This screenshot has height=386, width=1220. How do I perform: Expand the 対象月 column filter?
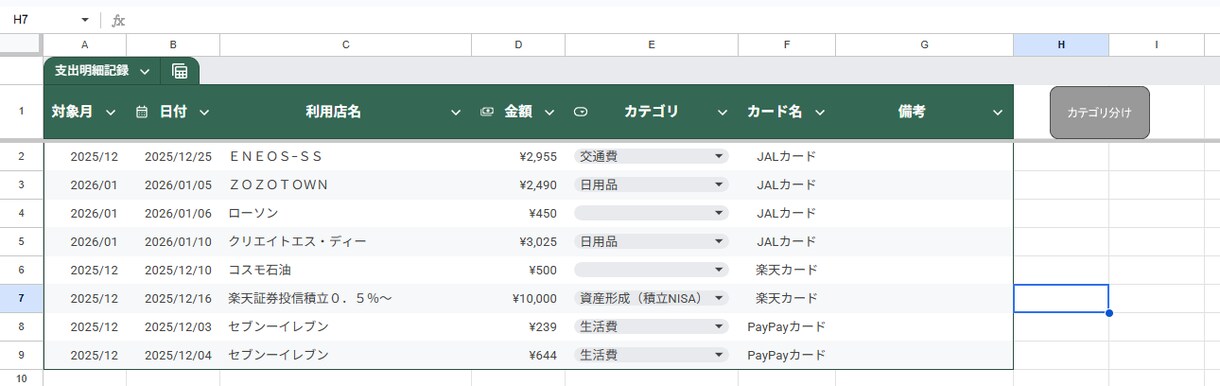click(x=110, y=112)
